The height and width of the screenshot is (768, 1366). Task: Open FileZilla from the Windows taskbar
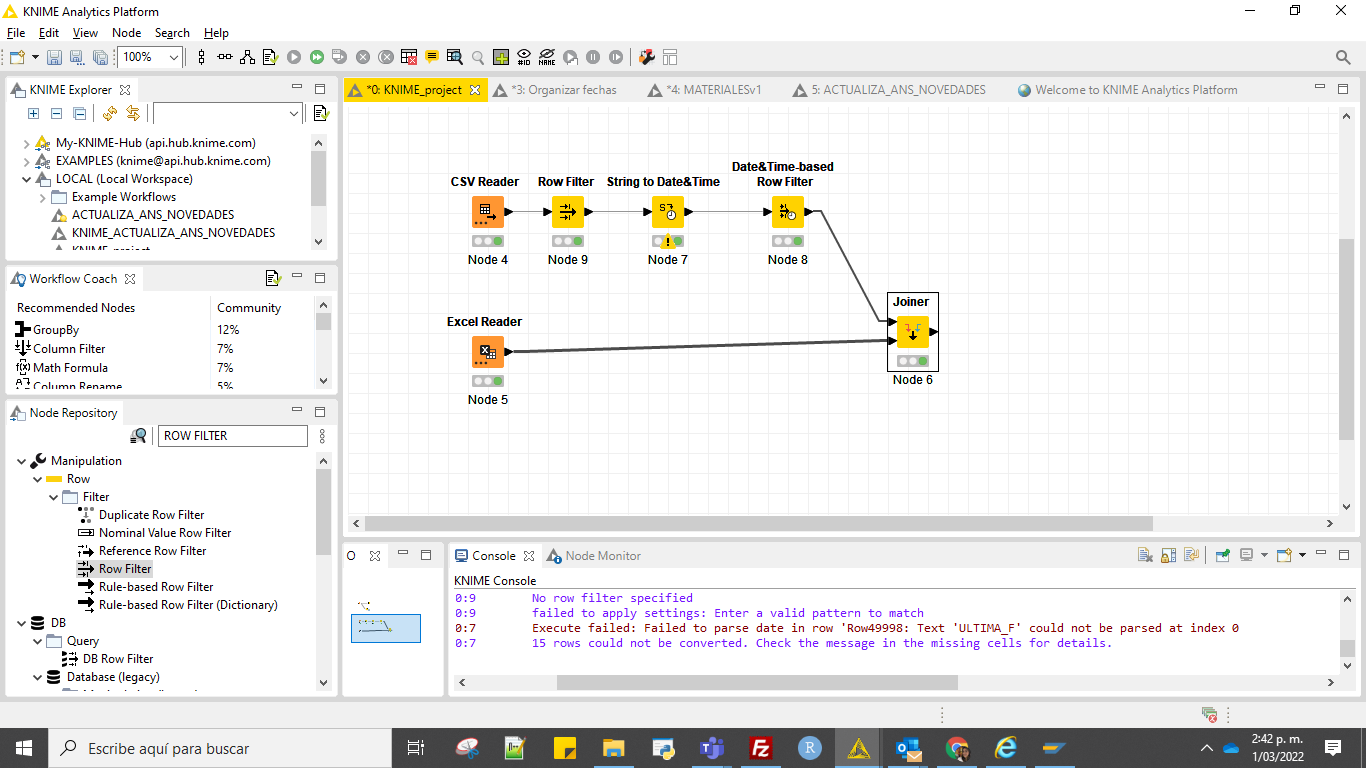pos(761,748)
